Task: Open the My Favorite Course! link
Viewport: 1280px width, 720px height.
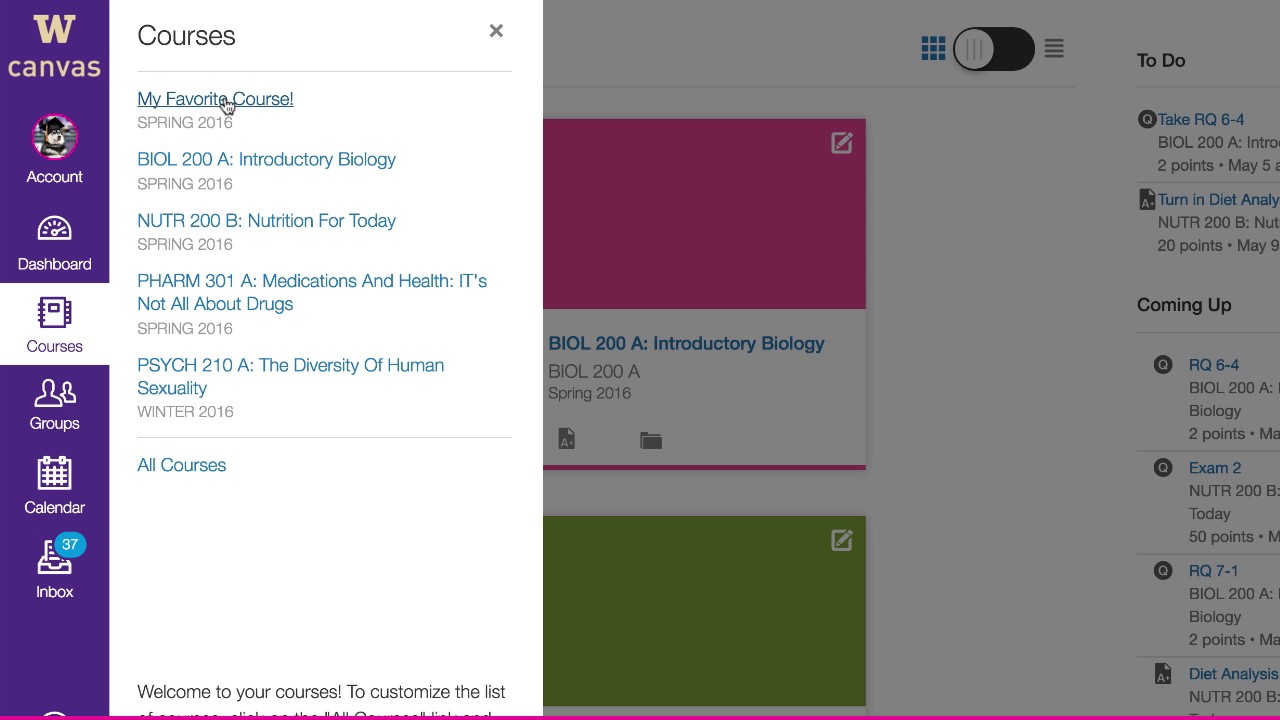Action: (x=215, y=99)
